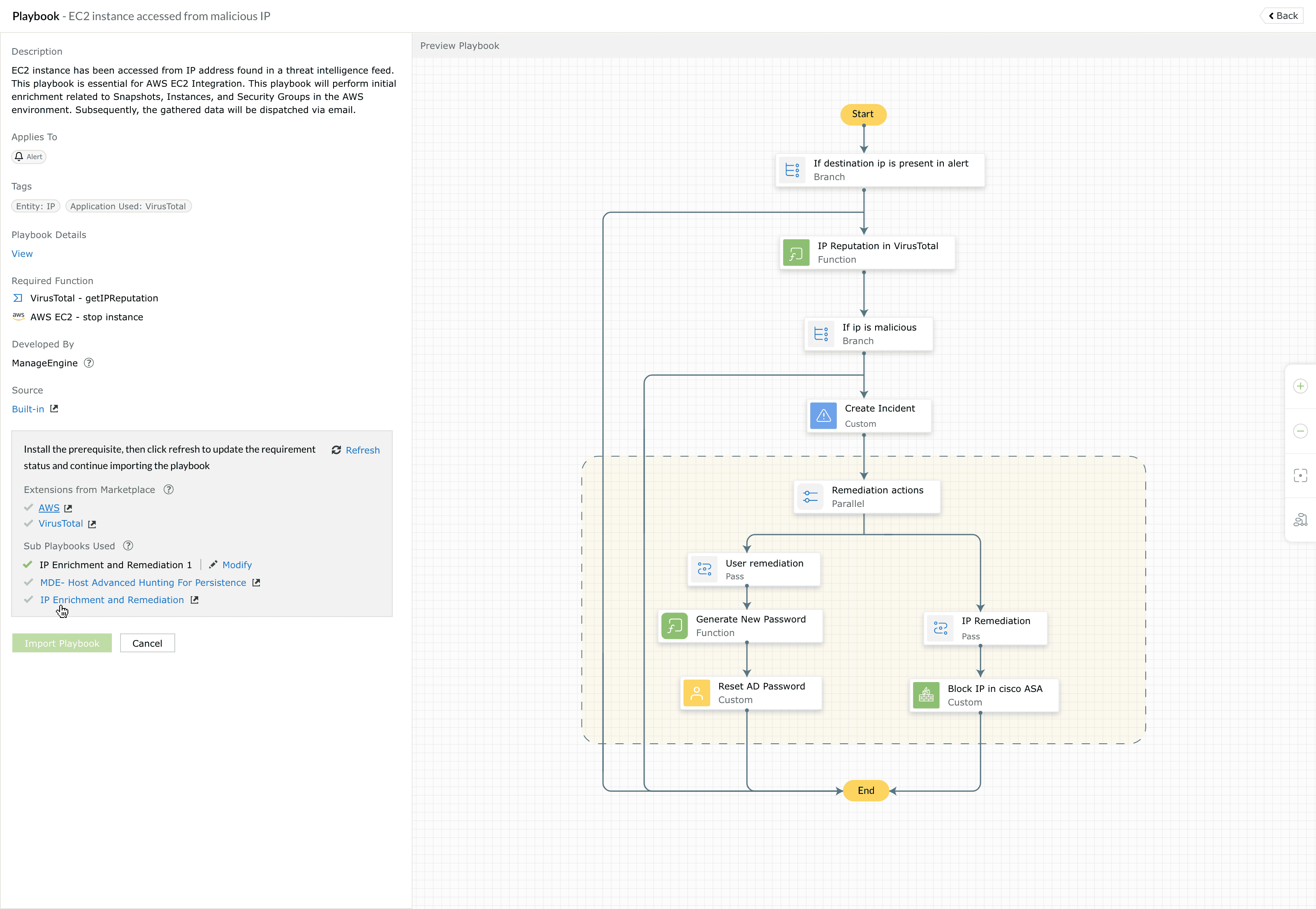Image resolution: width=1316 pixels, height=909 pixels.
Task: Click the external link icon beside VirusTotal
Action: [92, 524]
